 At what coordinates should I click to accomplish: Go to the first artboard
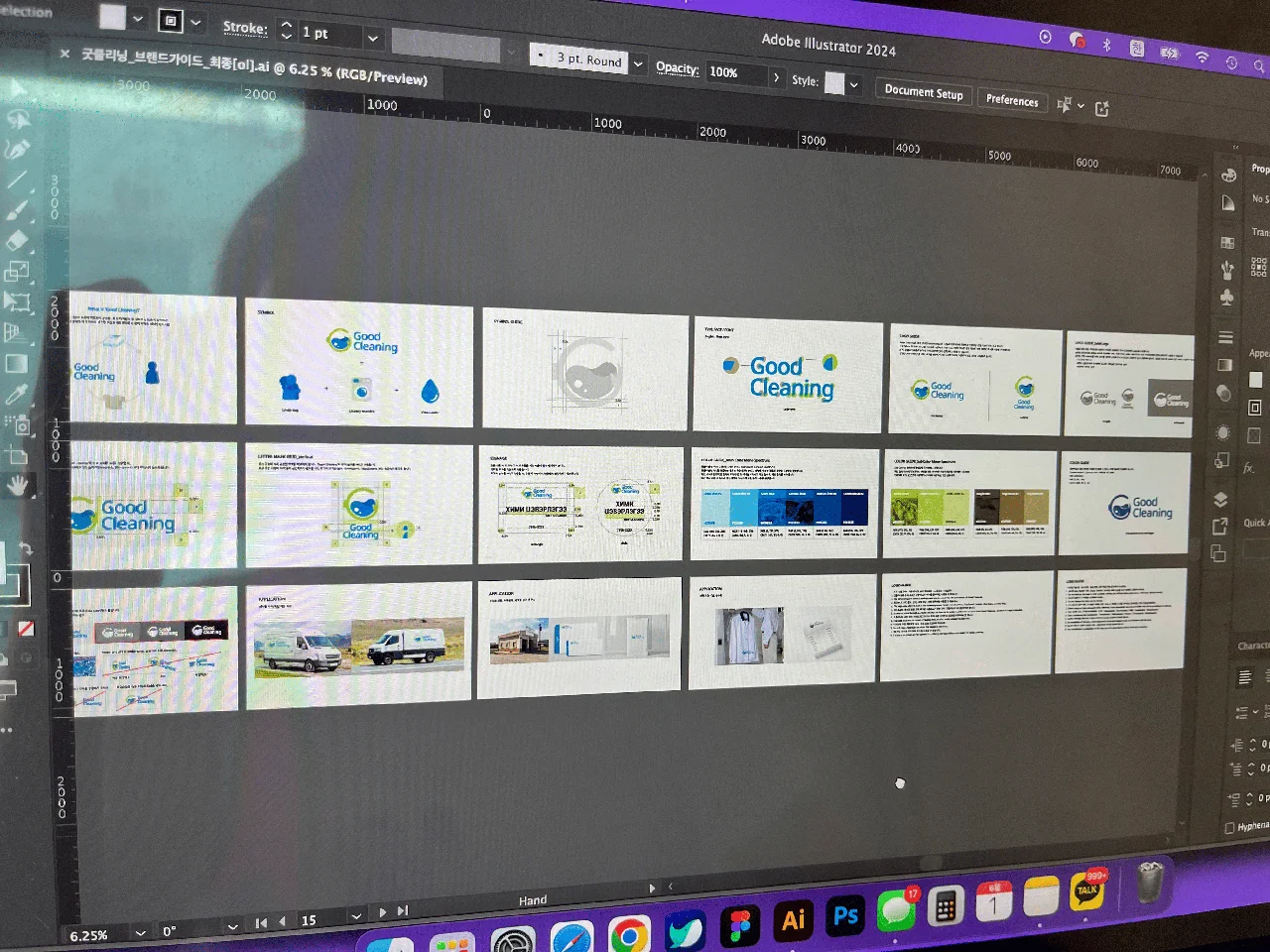[x=261, y=923]
